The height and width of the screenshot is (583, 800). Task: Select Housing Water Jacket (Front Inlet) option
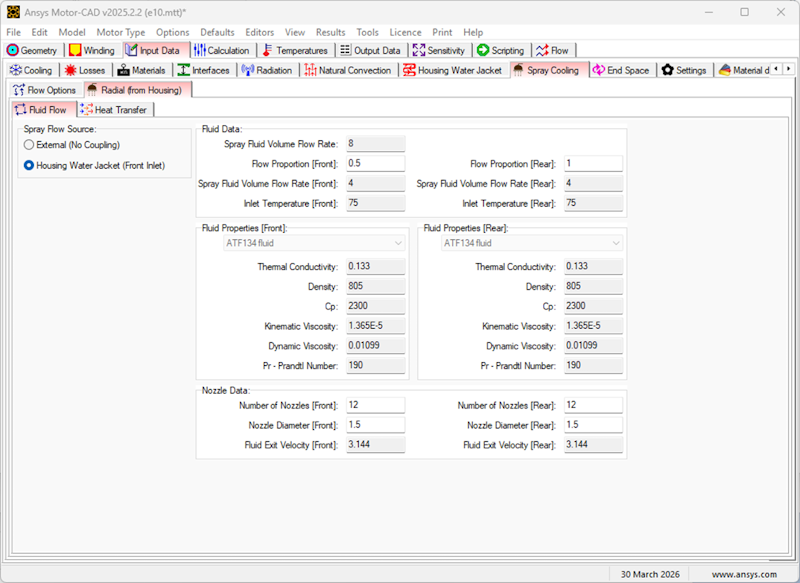(29, 165)
